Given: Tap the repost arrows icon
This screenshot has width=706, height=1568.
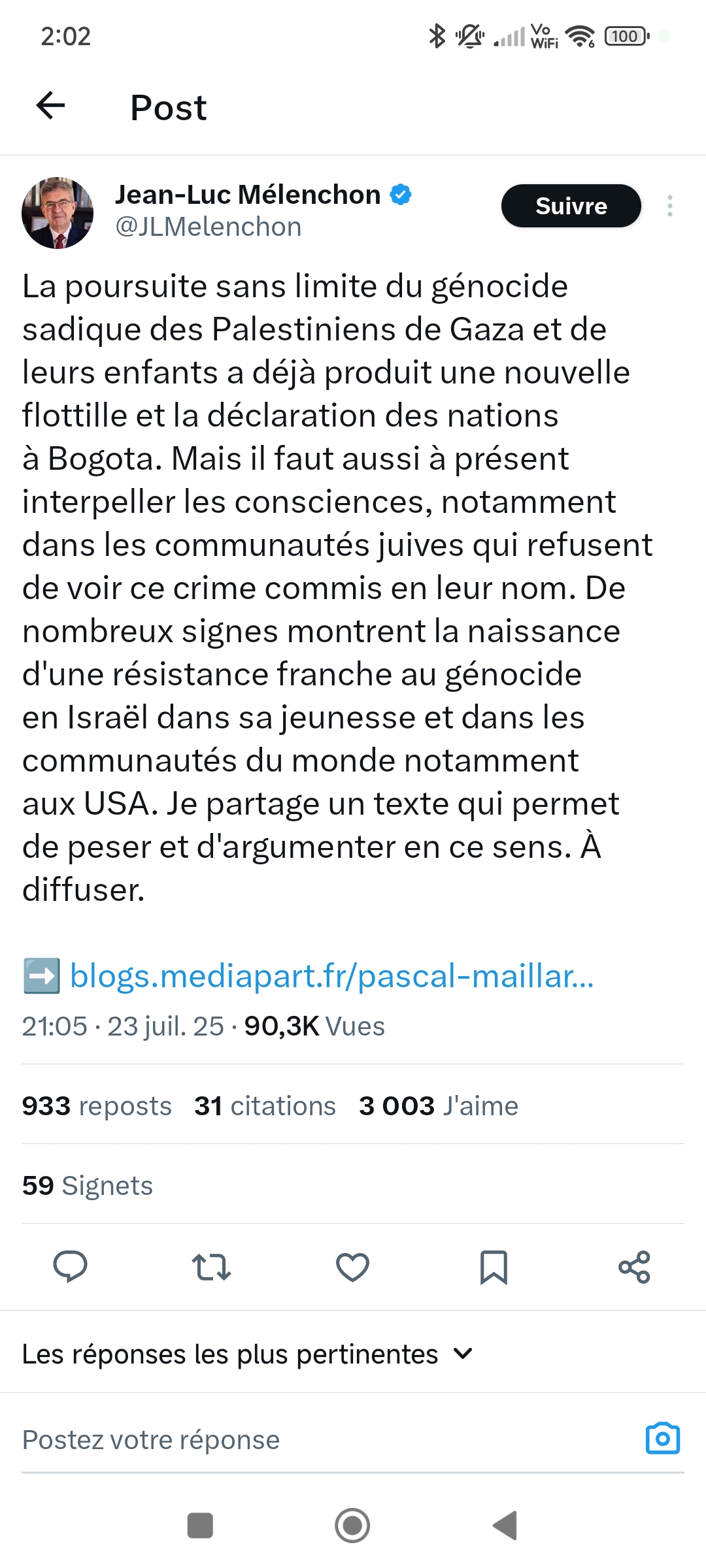Looking at the screenshot, I should point(211,1267).
